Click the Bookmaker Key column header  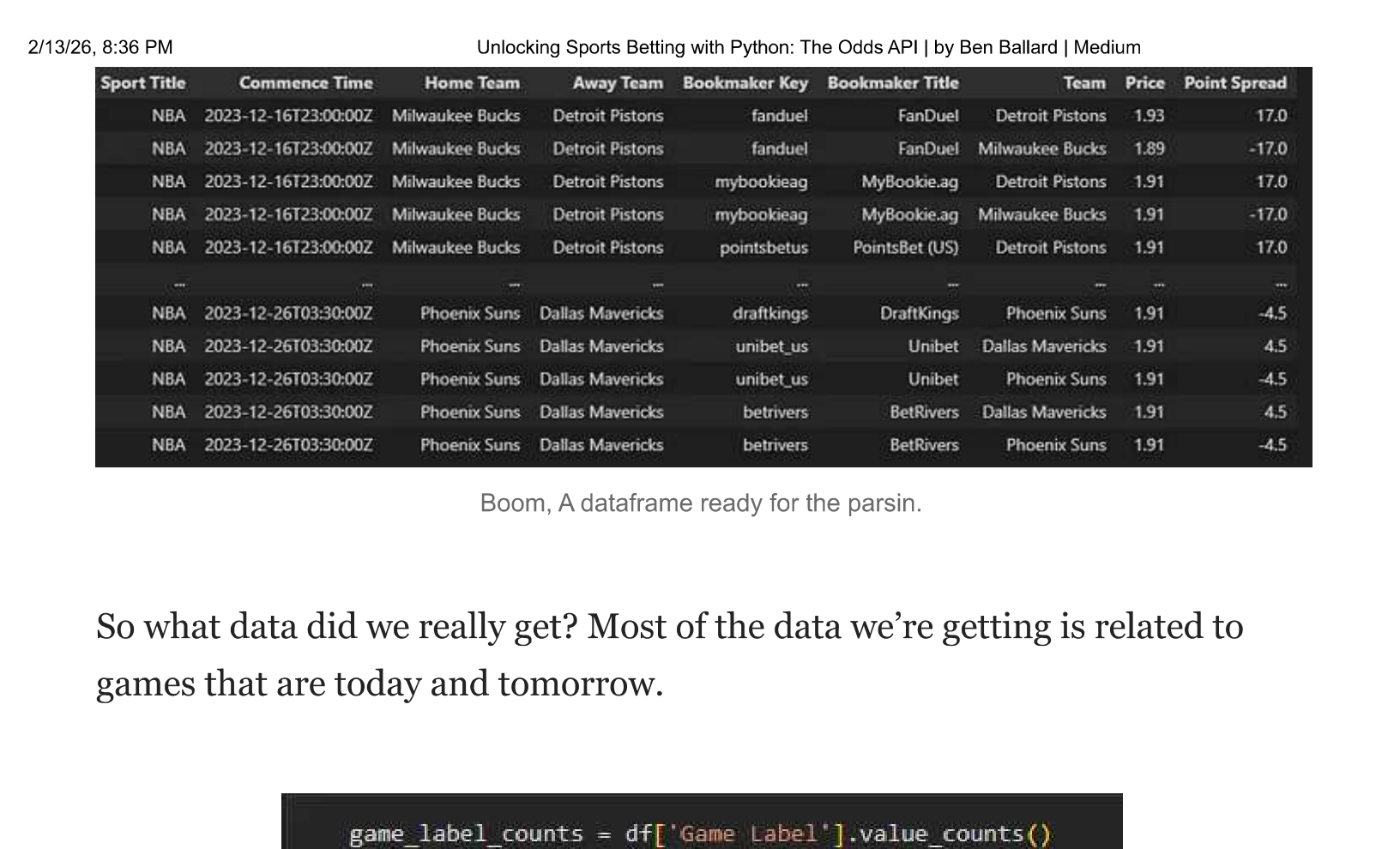tap(745, 83)
